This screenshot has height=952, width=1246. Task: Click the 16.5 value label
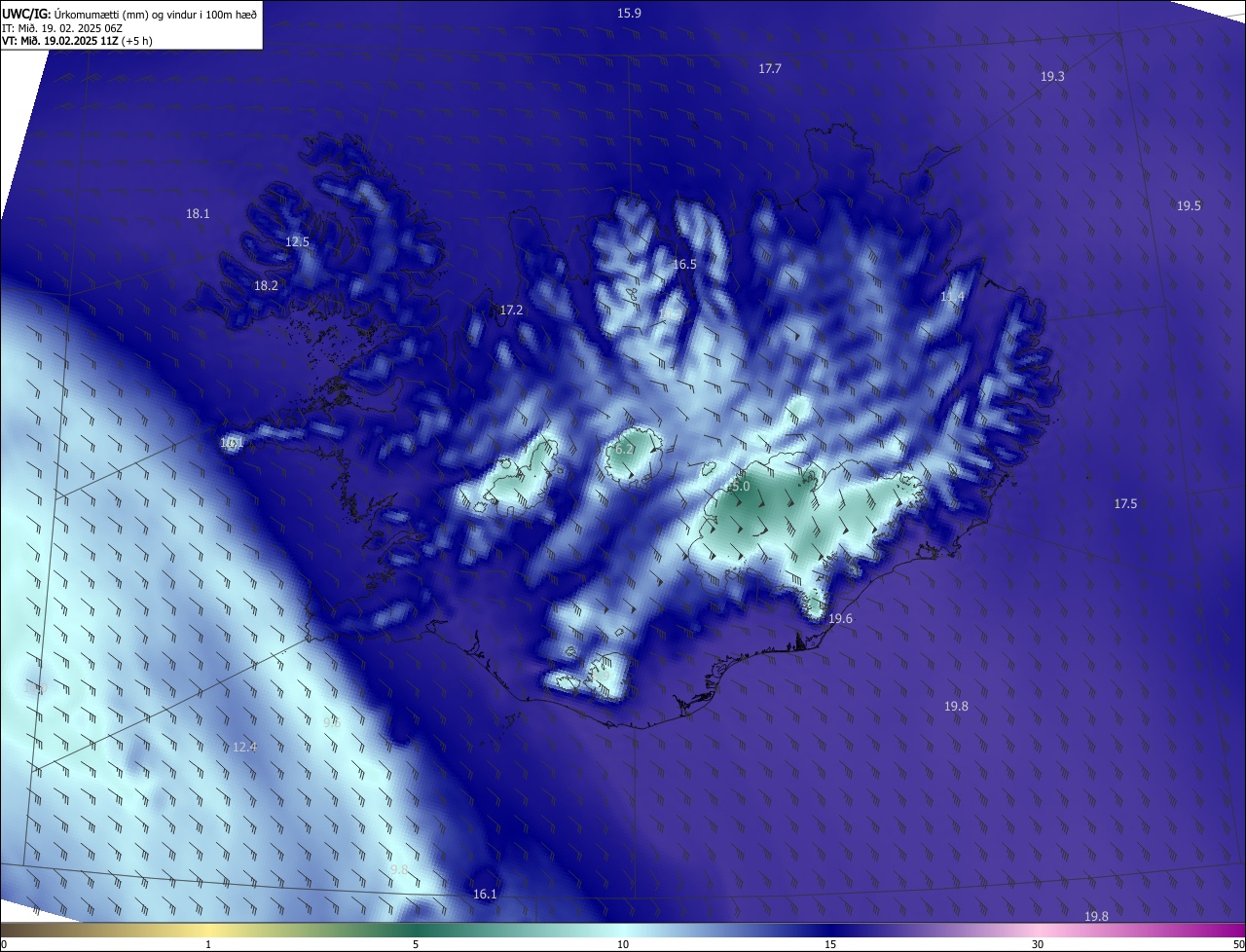click(x=684, y=264)
